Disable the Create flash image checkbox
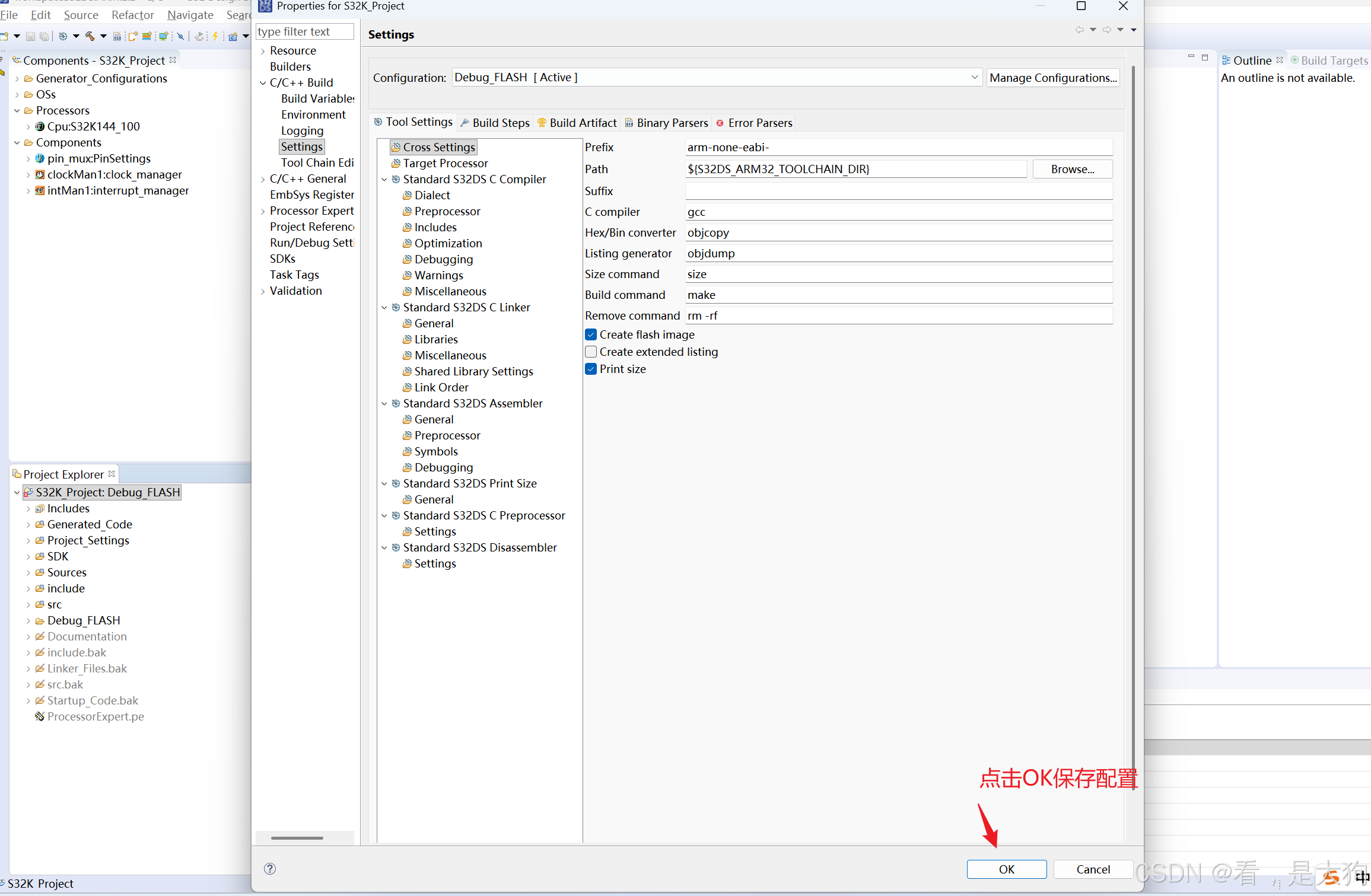 click(591, 334)
